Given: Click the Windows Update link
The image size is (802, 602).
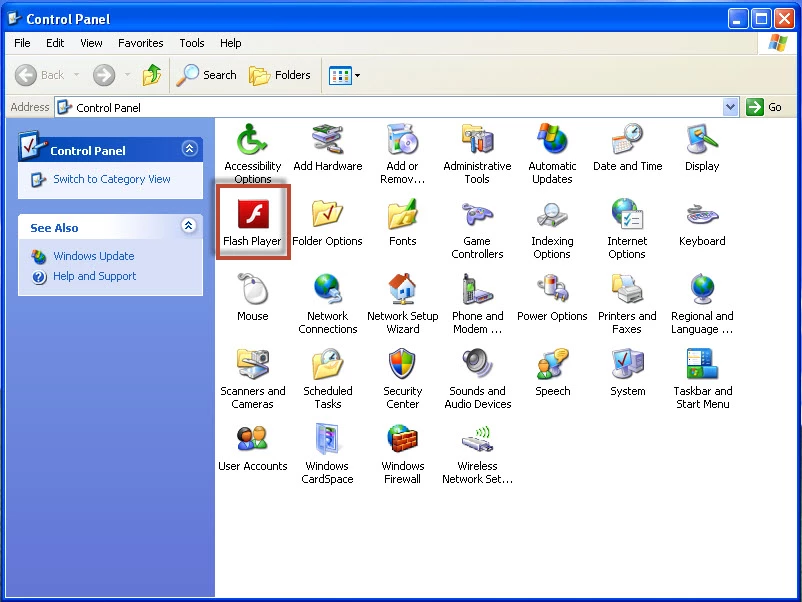Looking at the screenshot, I should (x=94, y=256).
